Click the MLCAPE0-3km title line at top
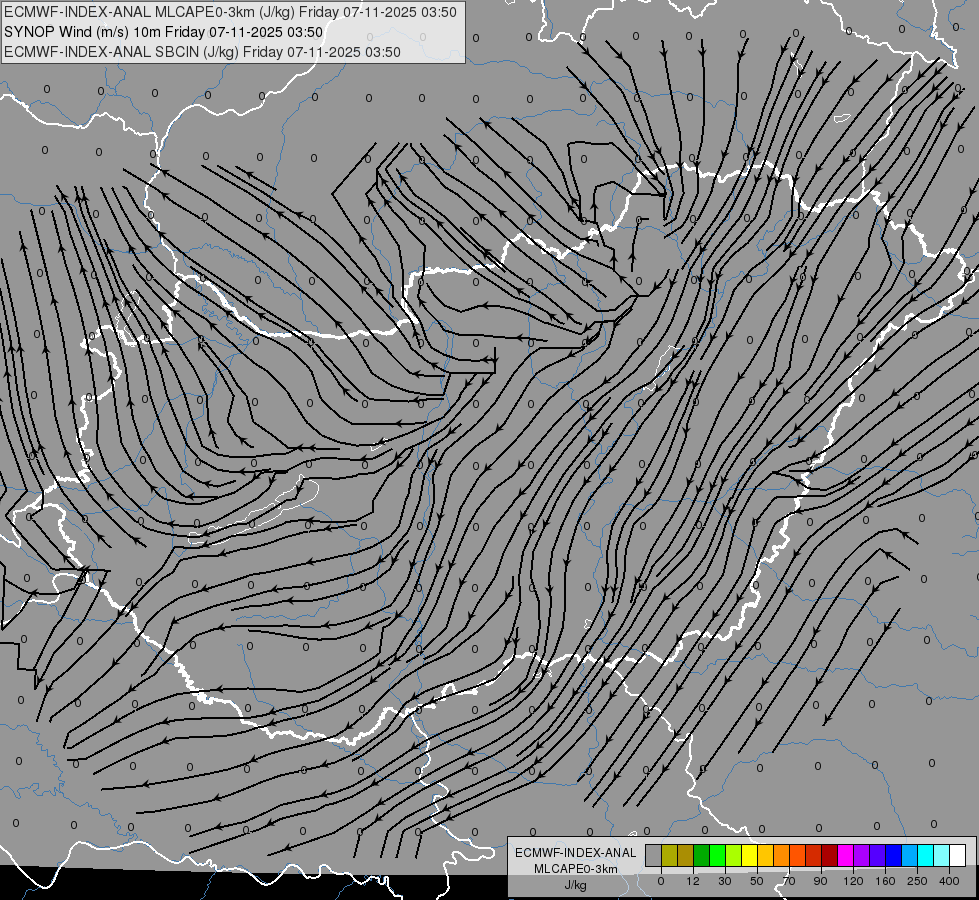The width and height of the screenshot is (979, 900). coord(230,12)
